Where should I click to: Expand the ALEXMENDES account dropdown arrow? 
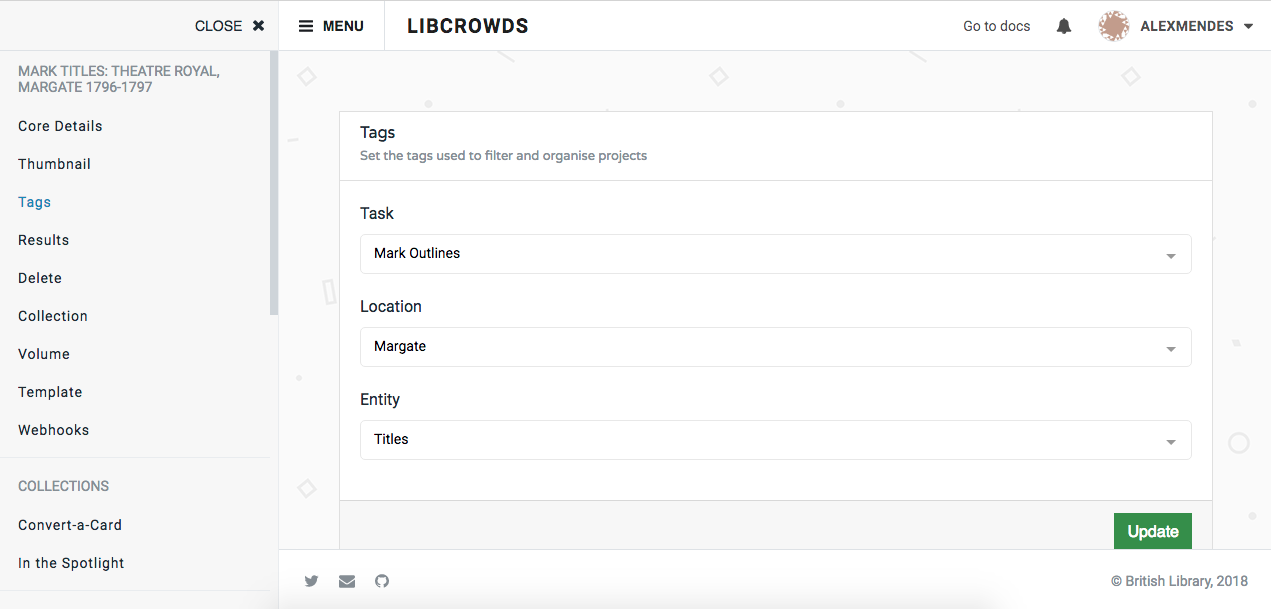coord(1246,25)
